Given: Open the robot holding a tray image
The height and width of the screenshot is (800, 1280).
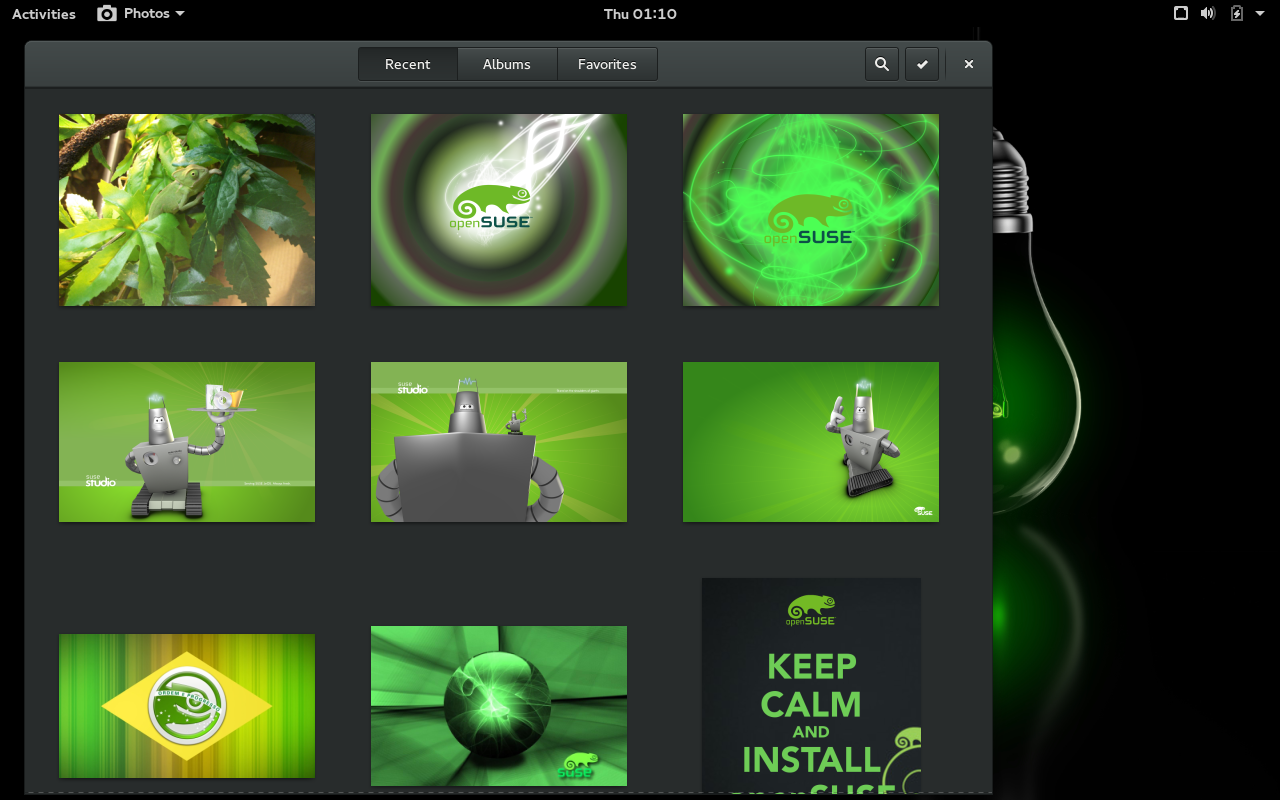Looking at the screenshot, I should coord(187,442).
